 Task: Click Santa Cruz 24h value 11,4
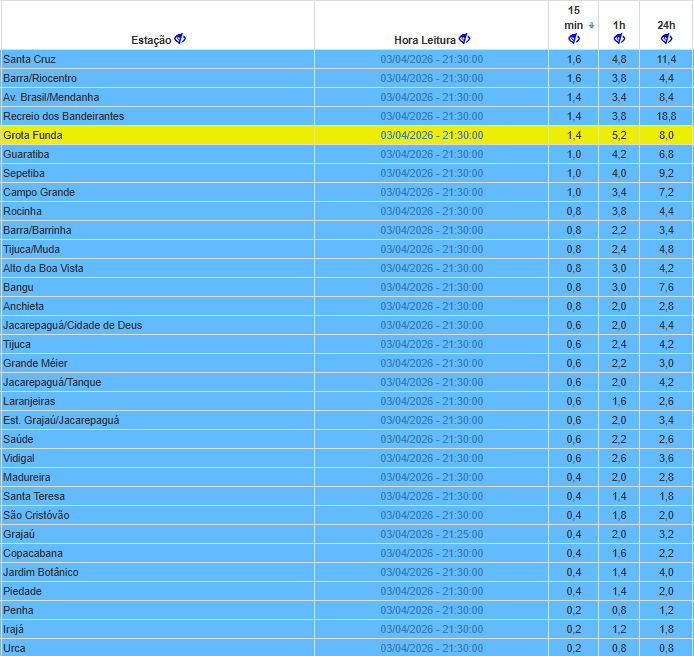pyautogui.click(x=666, y=59)
